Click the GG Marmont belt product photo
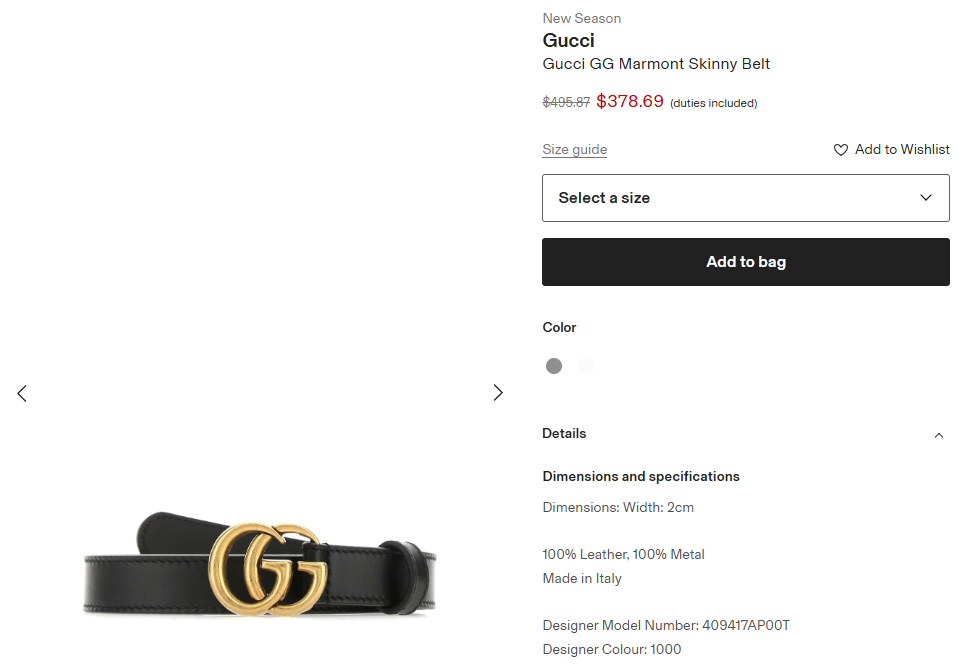 [x=260, y=566]
